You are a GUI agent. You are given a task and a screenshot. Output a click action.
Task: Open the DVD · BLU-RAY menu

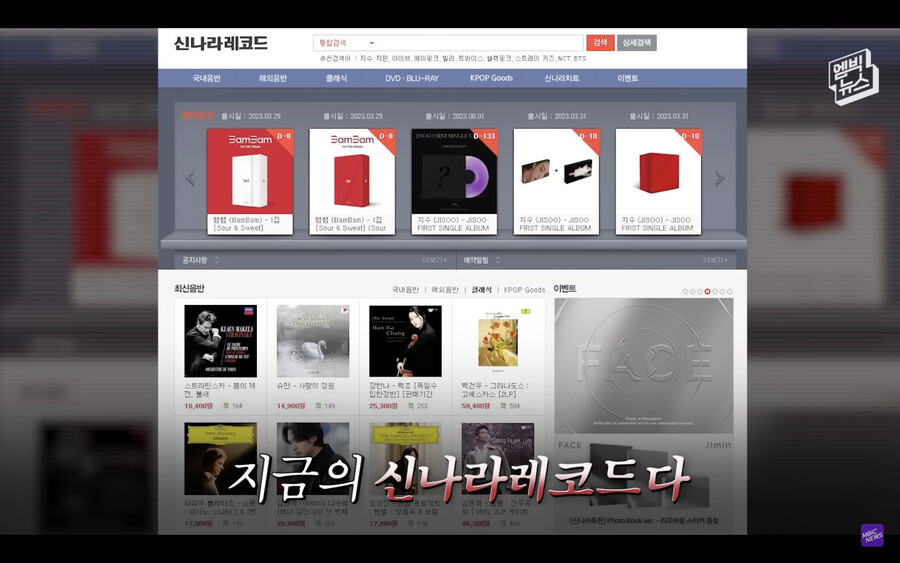click(412, 78)
